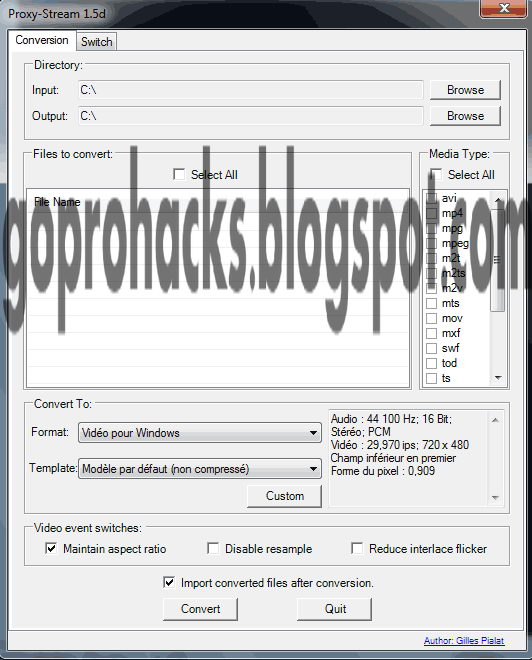Screen dimensions: 532x660
Task: Click the Quit button
Action: tap(335, 609)
